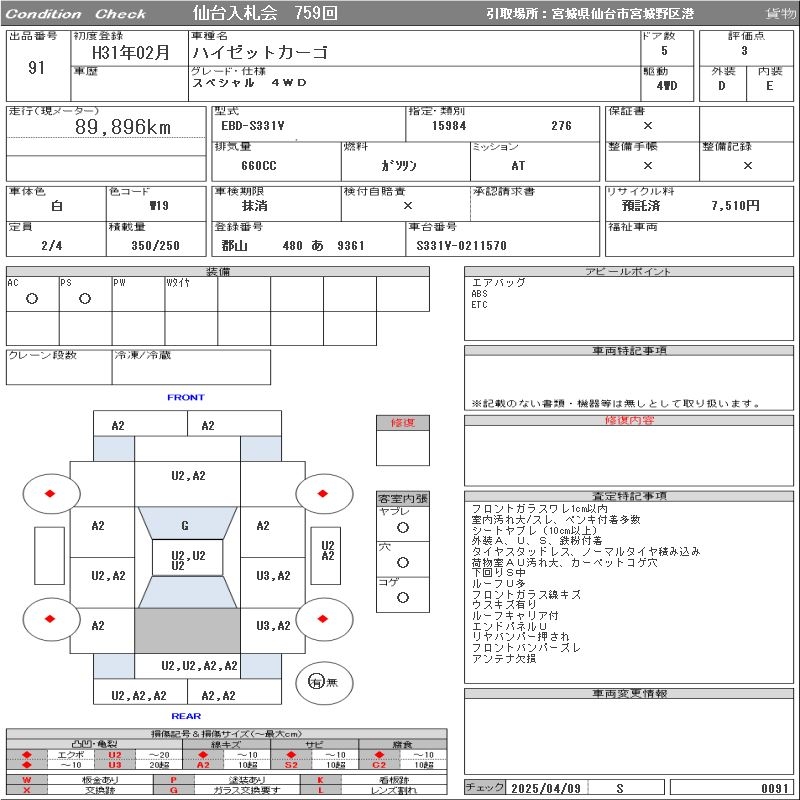Click the roof panel marked U2,U2 U2
This screenshot has width=800, height=800.
(188, 560)
